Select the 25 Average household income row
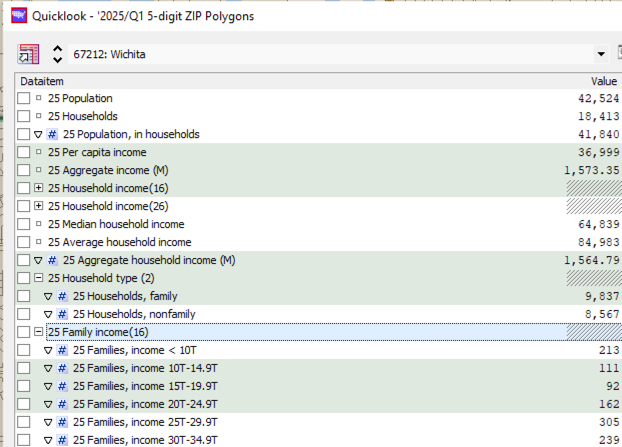Image resolution: width=622 pixels, height=447 pixels. coord(119,242)
